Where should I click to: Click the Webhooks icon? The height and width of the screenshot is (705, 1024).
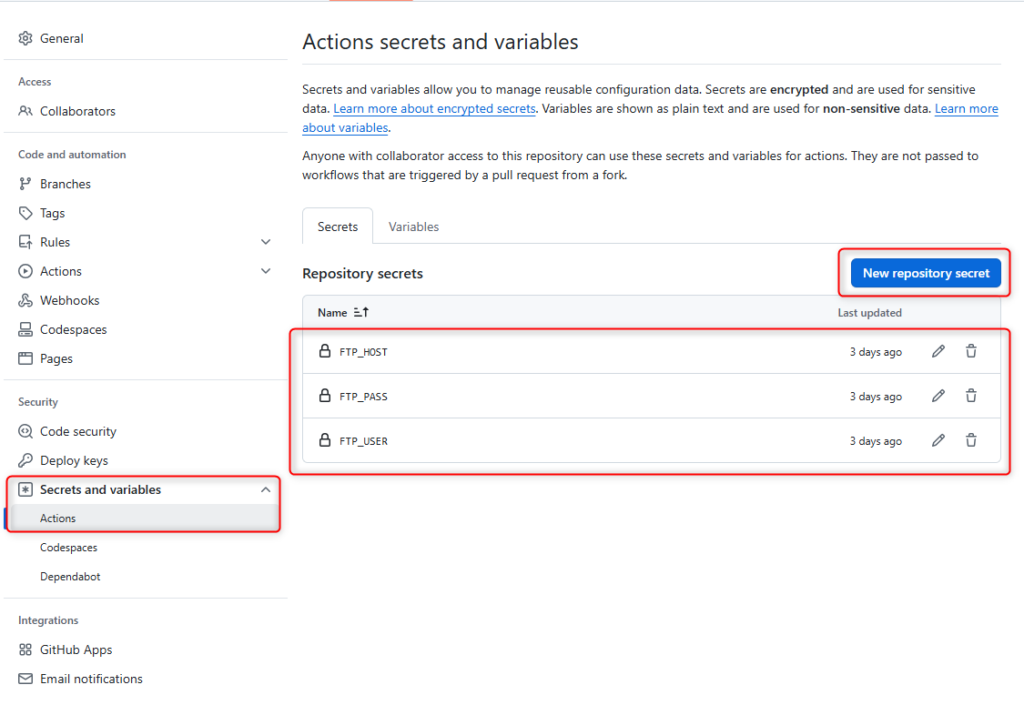[x=25, y=300]
